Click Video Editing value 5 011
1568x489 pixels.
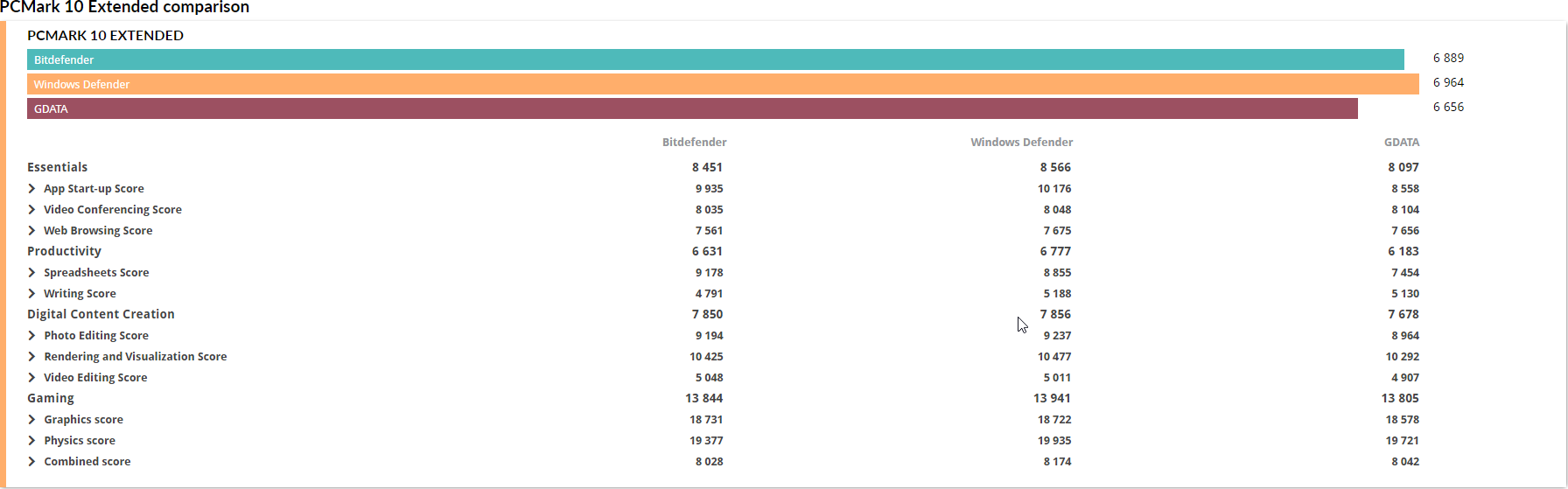1057,378
